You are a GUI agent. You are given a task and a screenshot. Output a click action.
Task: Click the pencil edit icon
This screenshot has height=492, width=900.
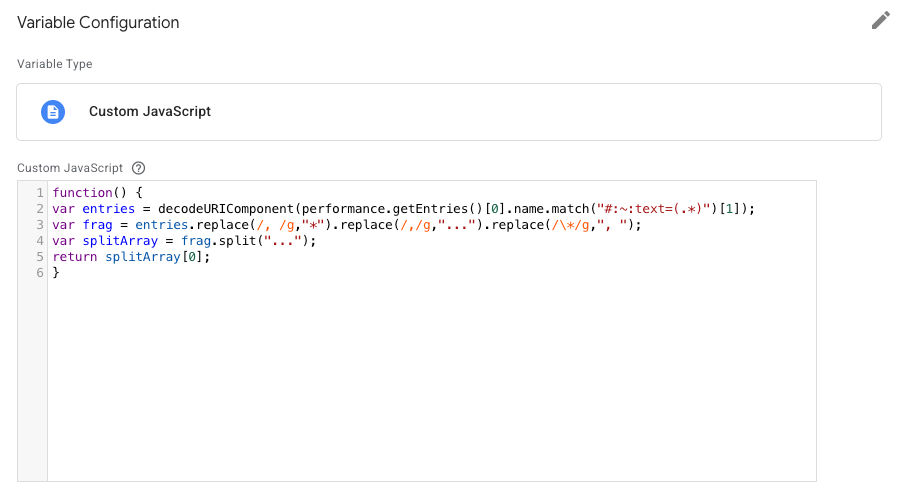pyautogui.click(x=880, y=21)
